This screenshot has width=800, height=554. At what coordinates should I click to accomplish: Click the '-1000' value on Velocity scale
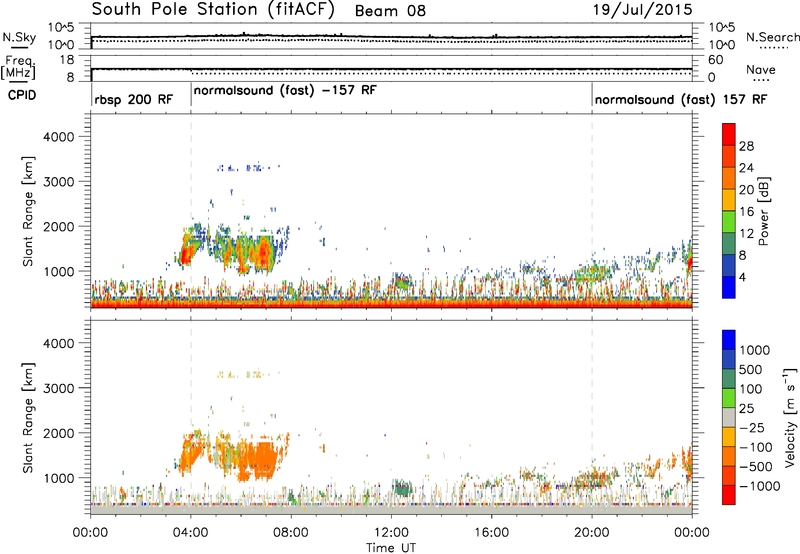pyautogui.click(x=760, y=486)
